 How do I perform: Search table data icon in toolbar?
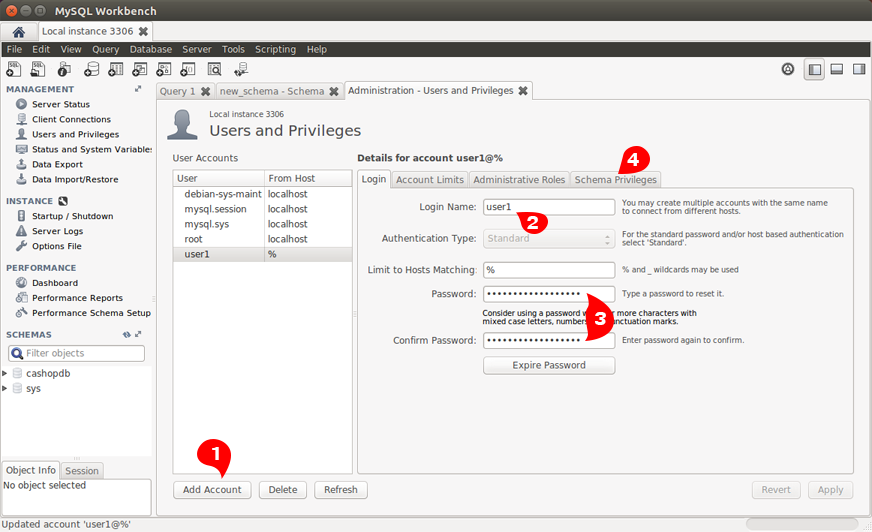pos(214,69)
